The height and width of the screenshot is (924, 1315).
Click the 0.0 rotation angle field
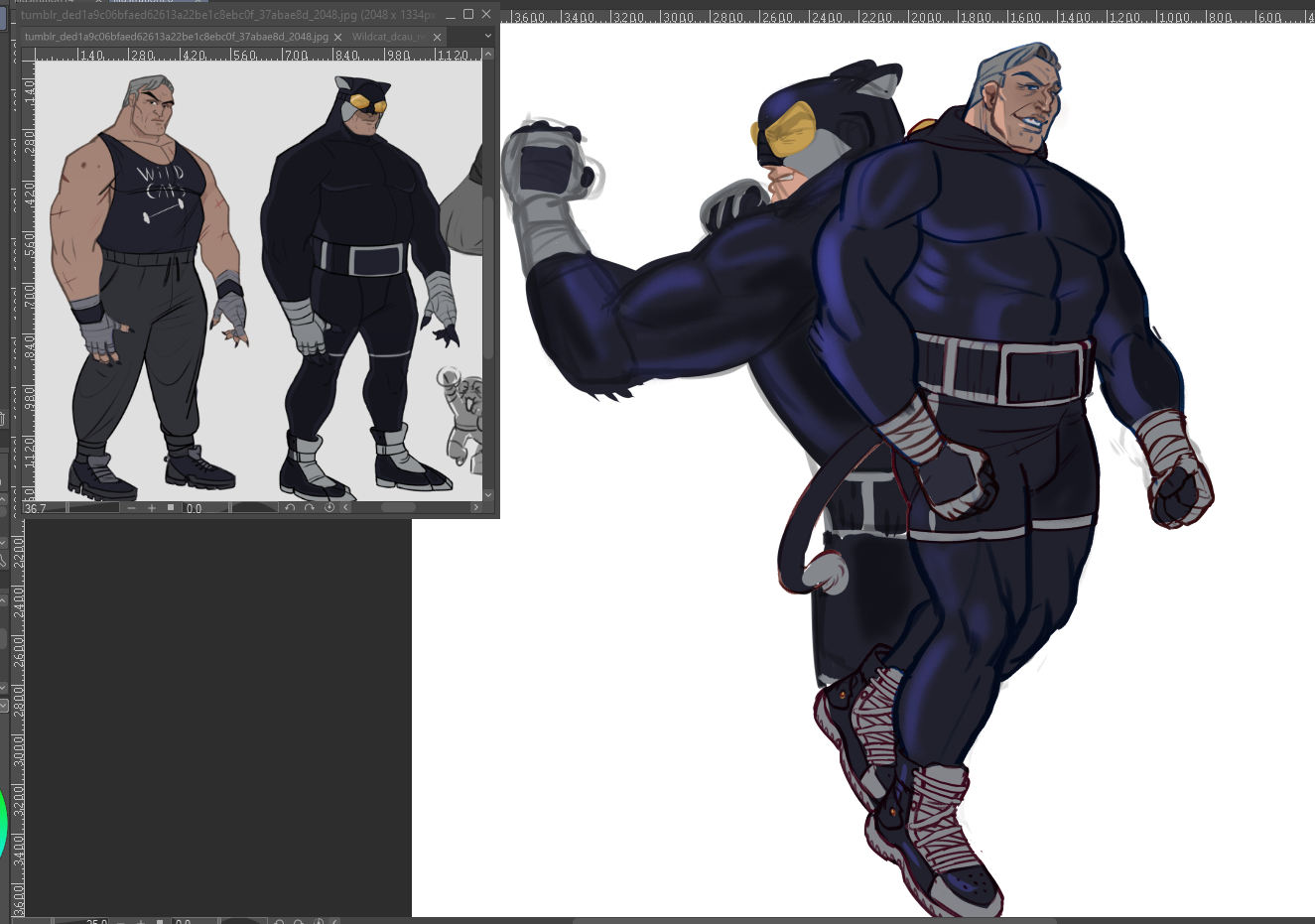pyautogui.click(x=203, y=508)
